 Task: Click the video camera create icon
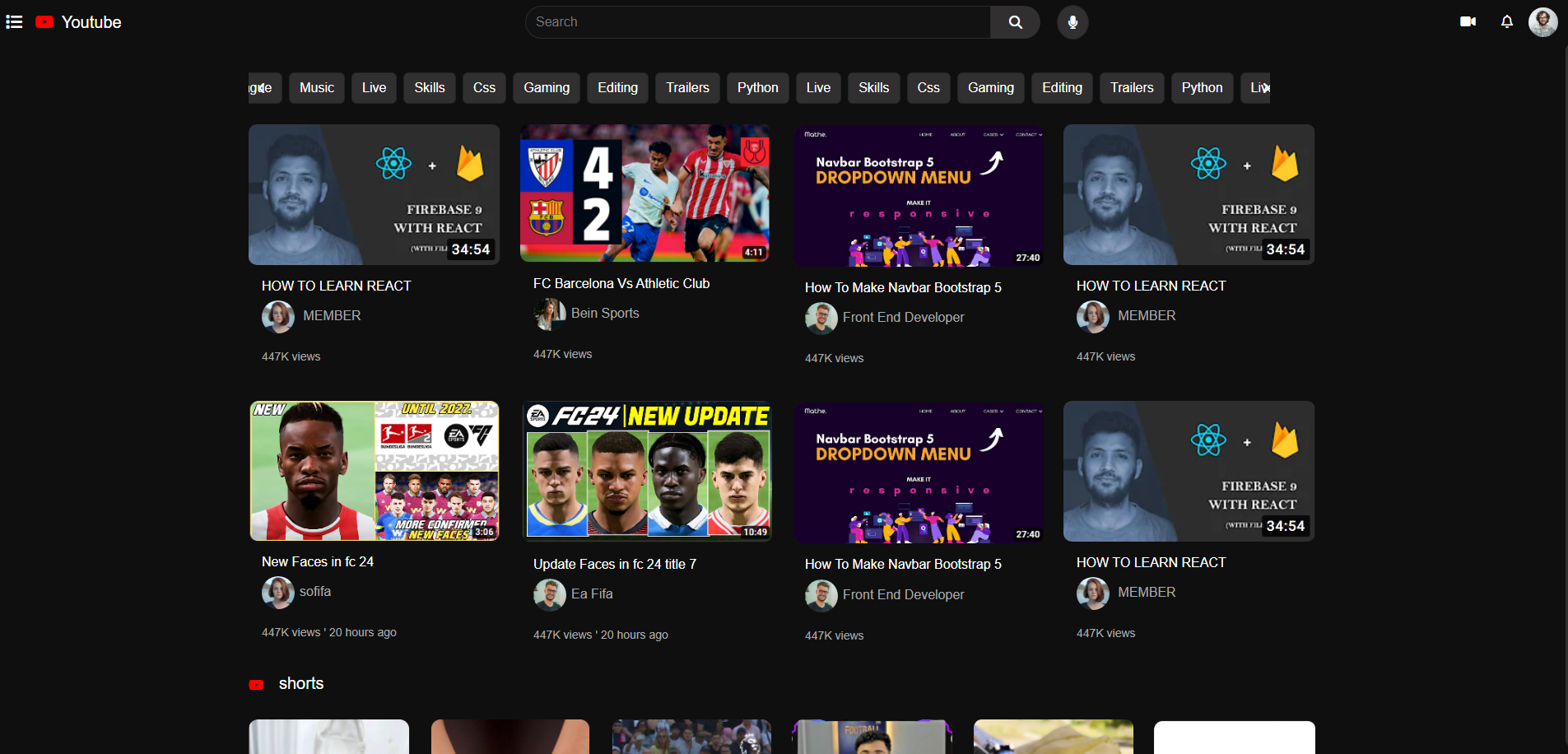pyautogui.click(x=1468, y=22)
